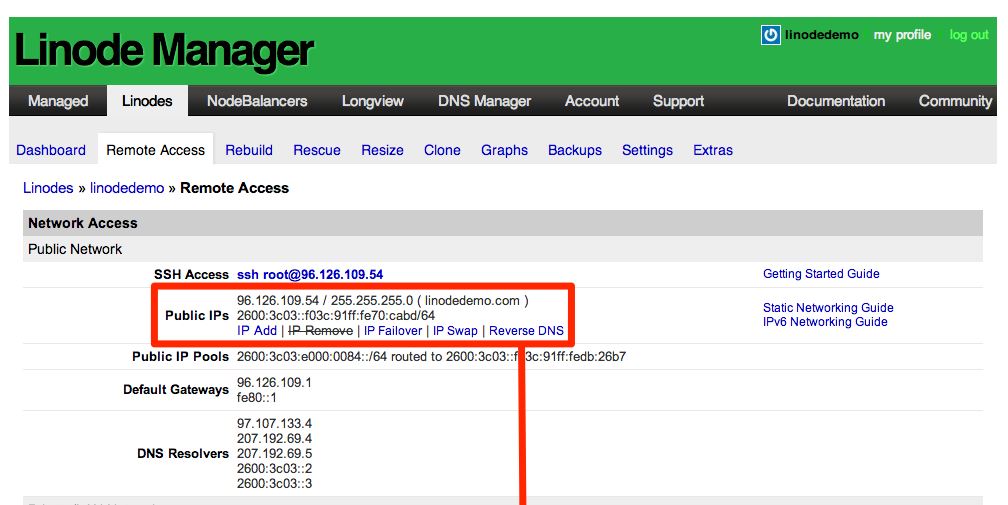1008x505 pixels.
Task: Select public IP 96.126.109.54 / 255.255.255.0 text
Action: (325, 301)
